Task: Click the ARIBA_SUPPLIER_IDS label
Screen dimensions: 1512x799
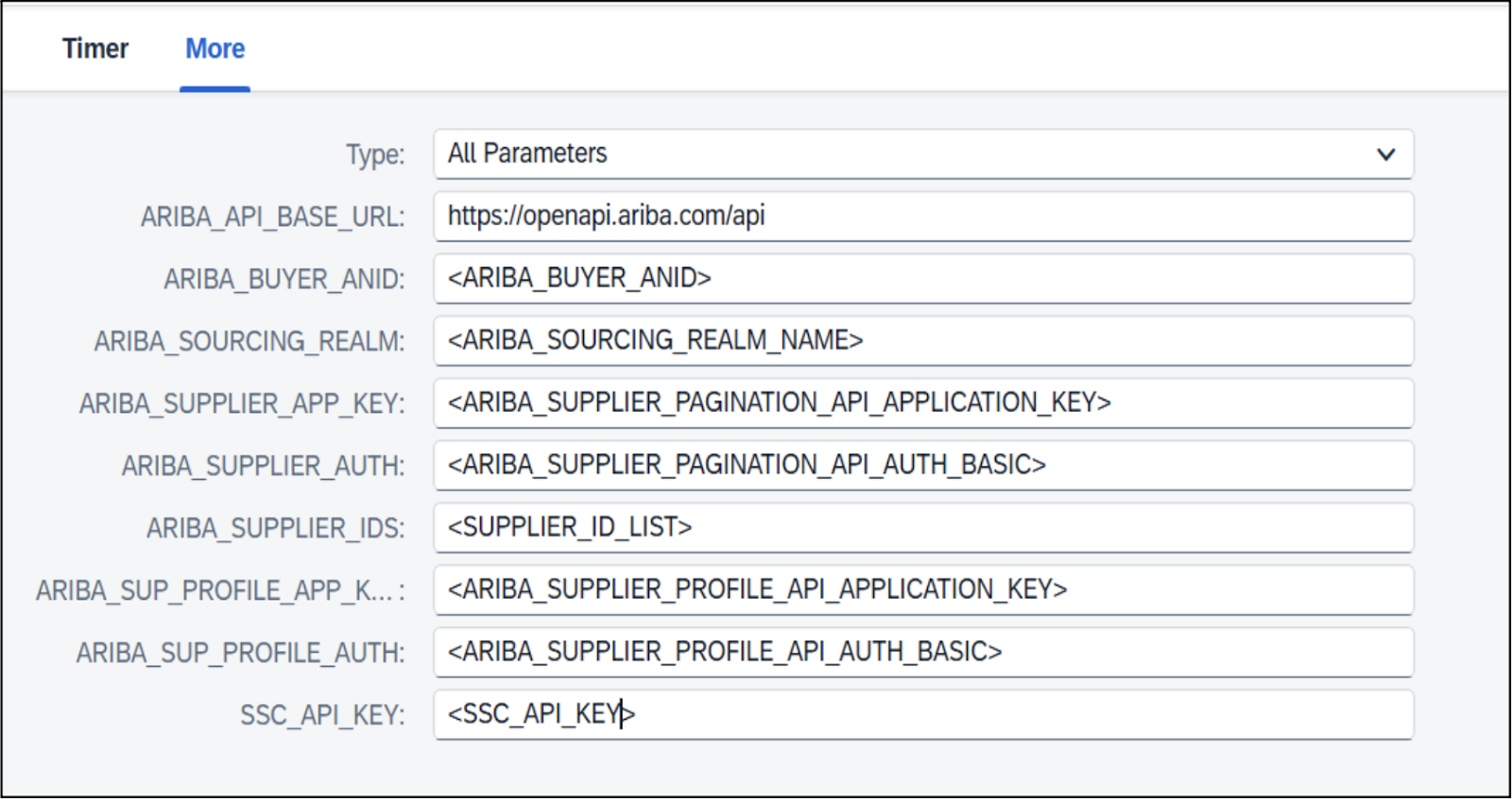Action: point(275,529)
